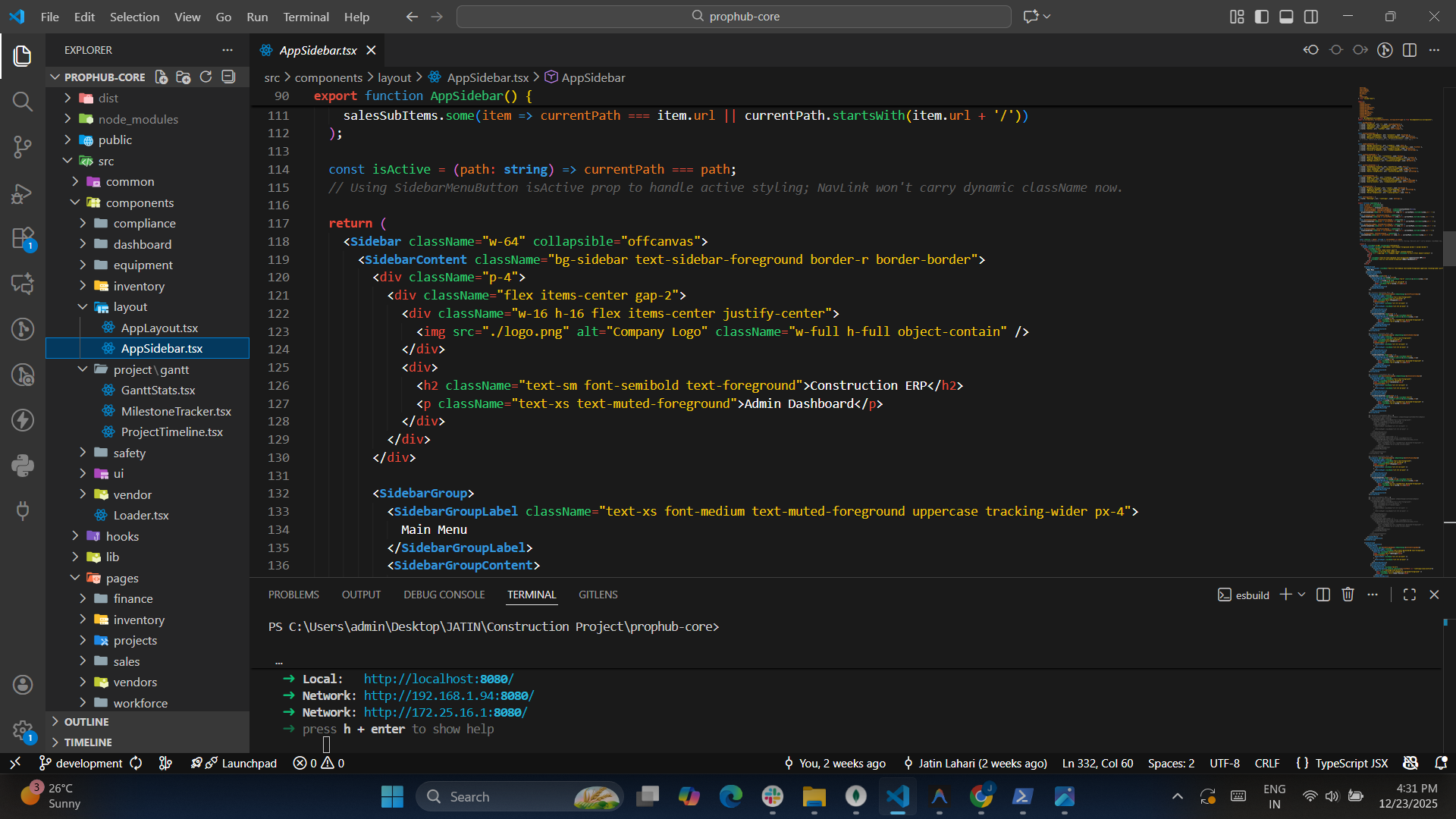
Task: Expand the OUTLINE section
Action: 86,722
